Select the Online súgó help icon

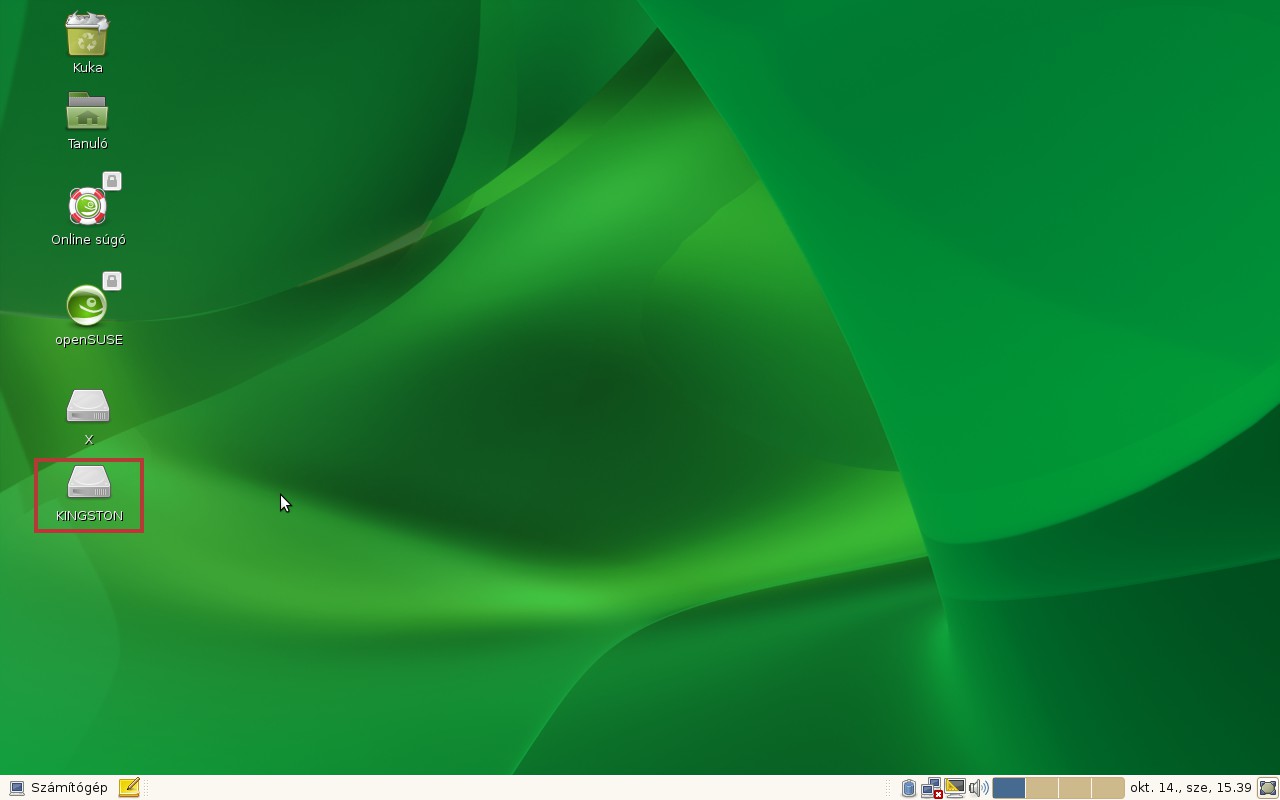(87, 207)
